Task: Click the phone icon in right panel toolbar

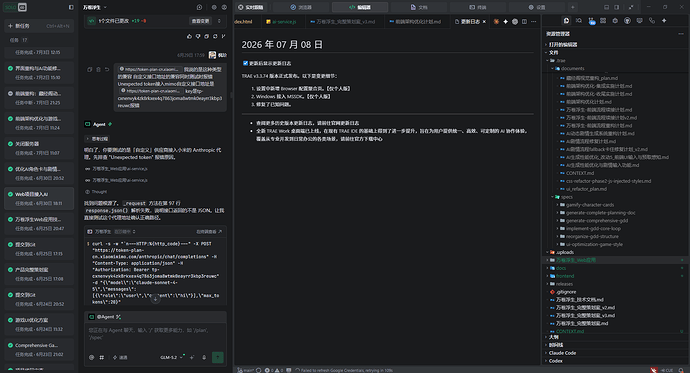Action: click(652, 21)
